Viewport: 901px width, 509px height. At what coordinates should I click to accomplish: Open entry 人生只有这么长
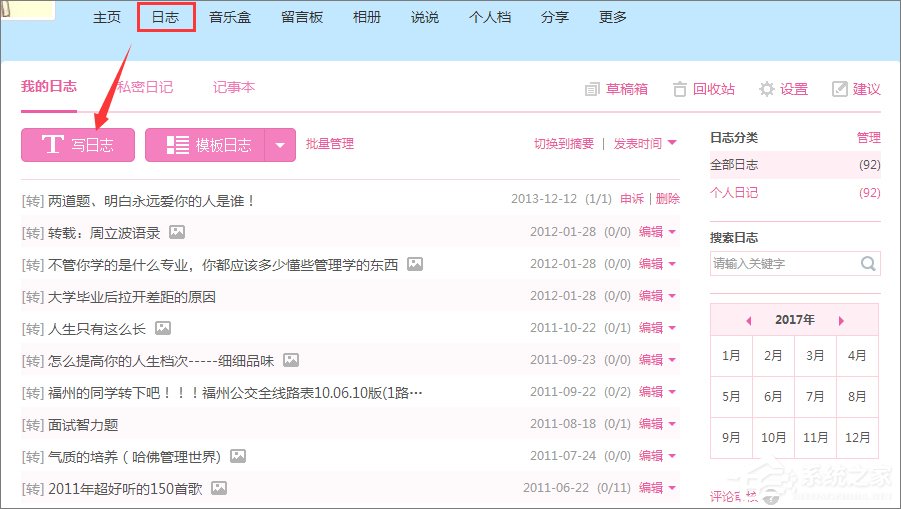[x=97, y=329]
